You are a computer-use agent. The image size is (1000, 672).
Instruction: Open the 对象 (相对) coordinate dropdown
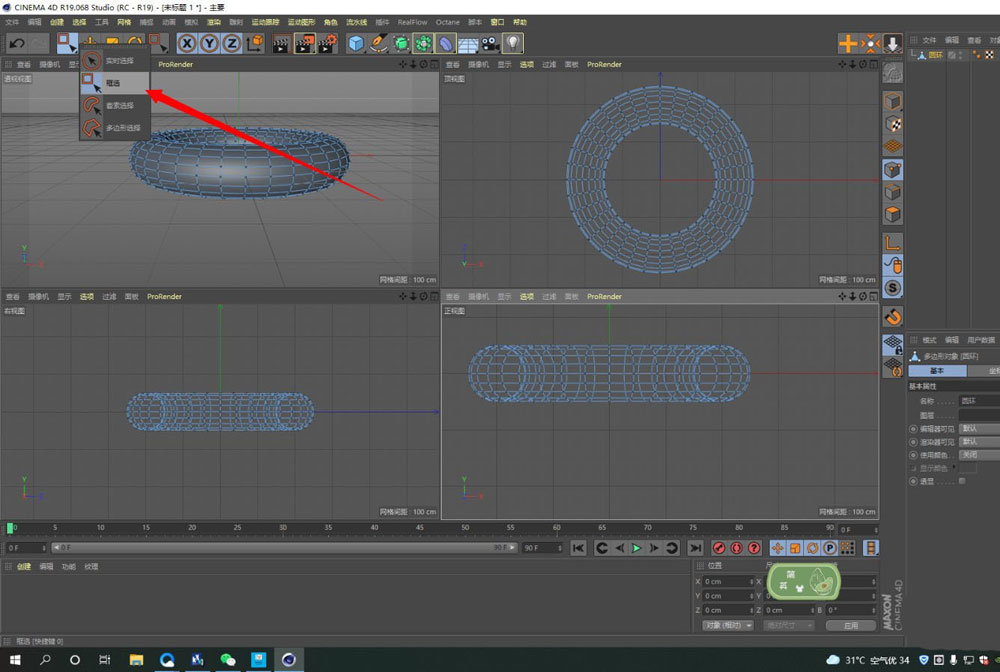click(729, 625)
